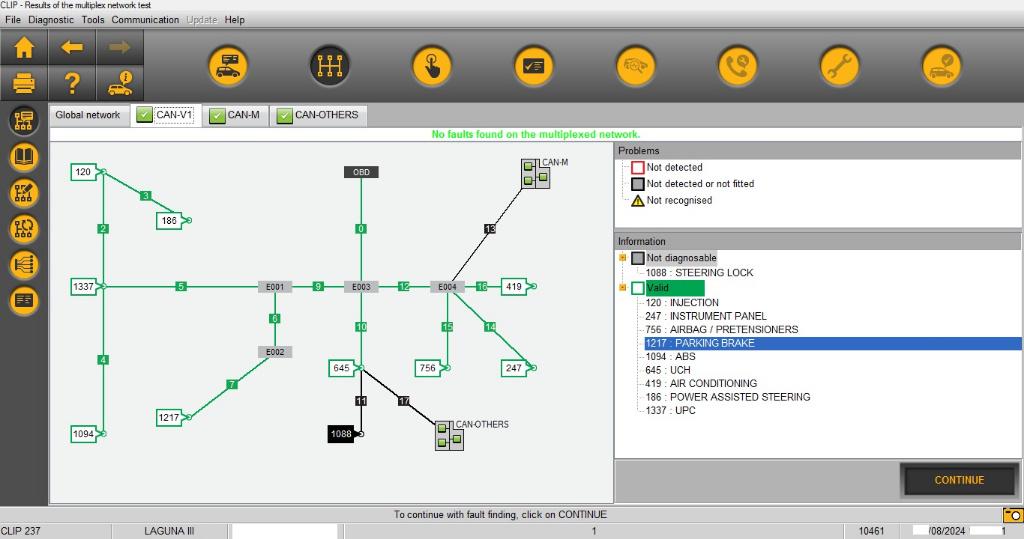Toggle the Not diagnosable checkbox
The height and width of the screenshot is (539, 1024).
tap(638, 258)
